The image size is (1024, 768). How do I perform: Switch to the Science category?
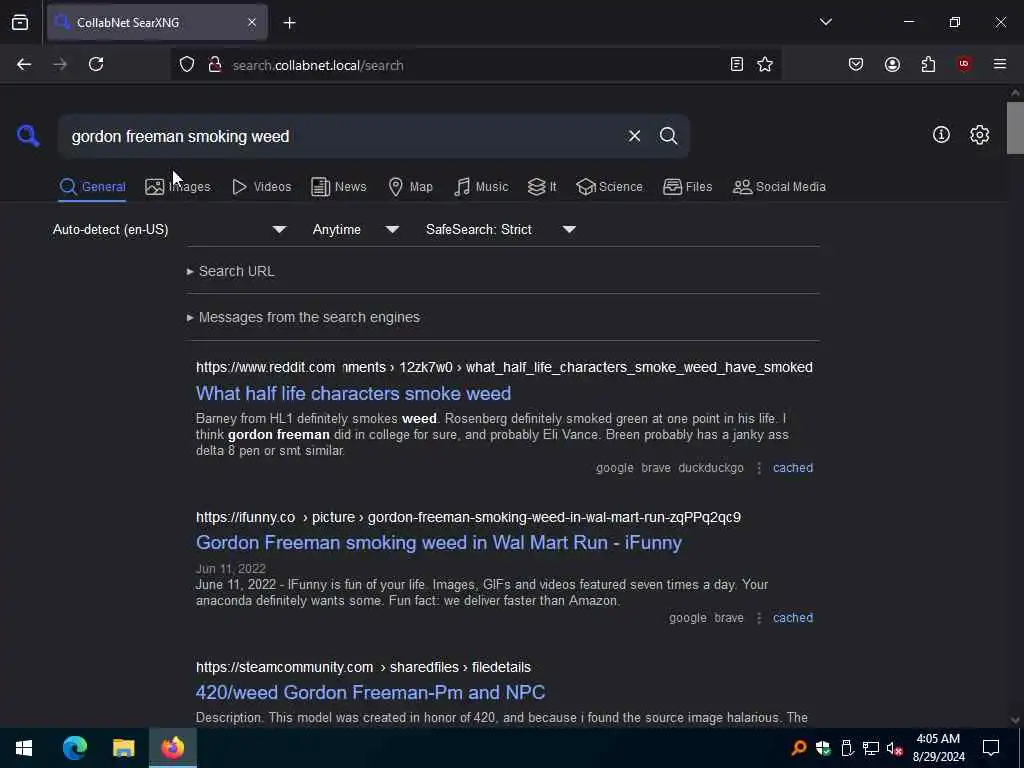pos(609,187)
